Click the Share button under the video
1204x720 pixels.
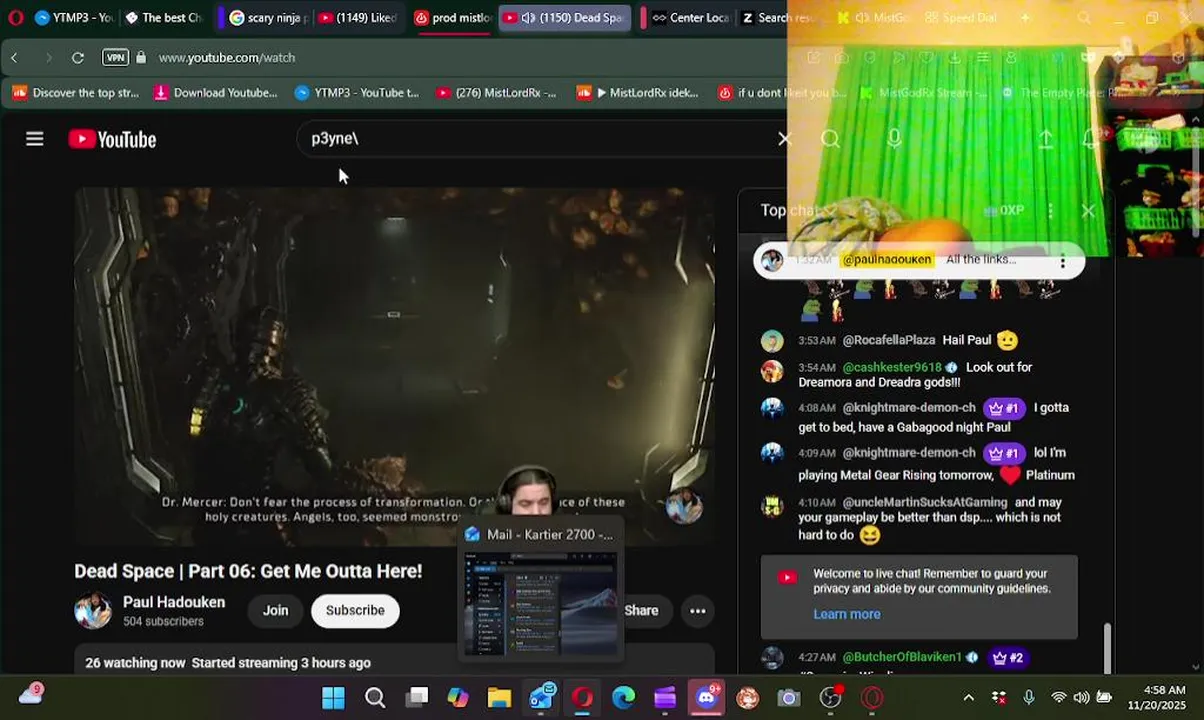pos(641,610)
